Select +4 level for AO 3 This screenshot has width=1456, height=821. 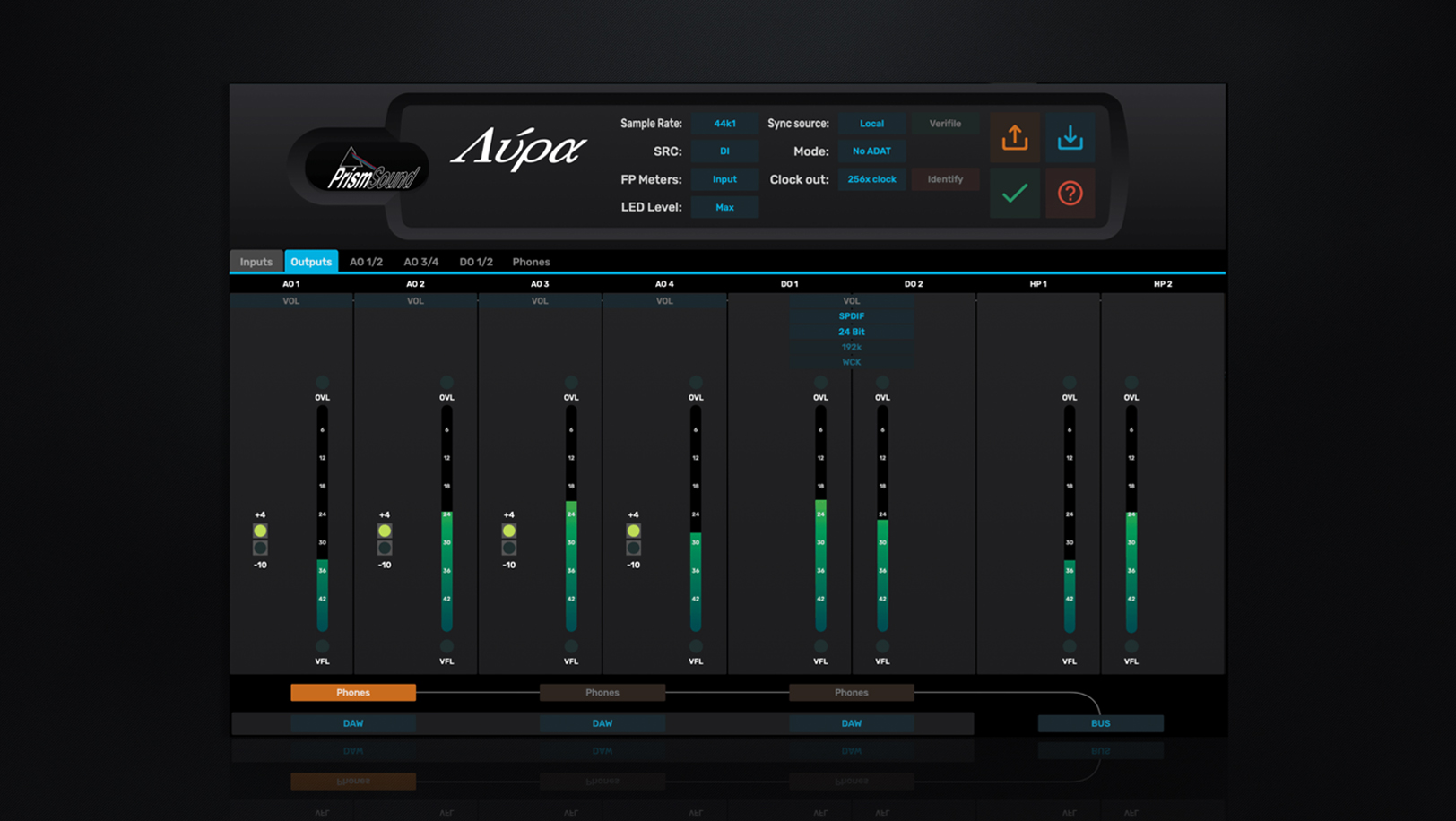pyautogui.click(x=509, y=531)
